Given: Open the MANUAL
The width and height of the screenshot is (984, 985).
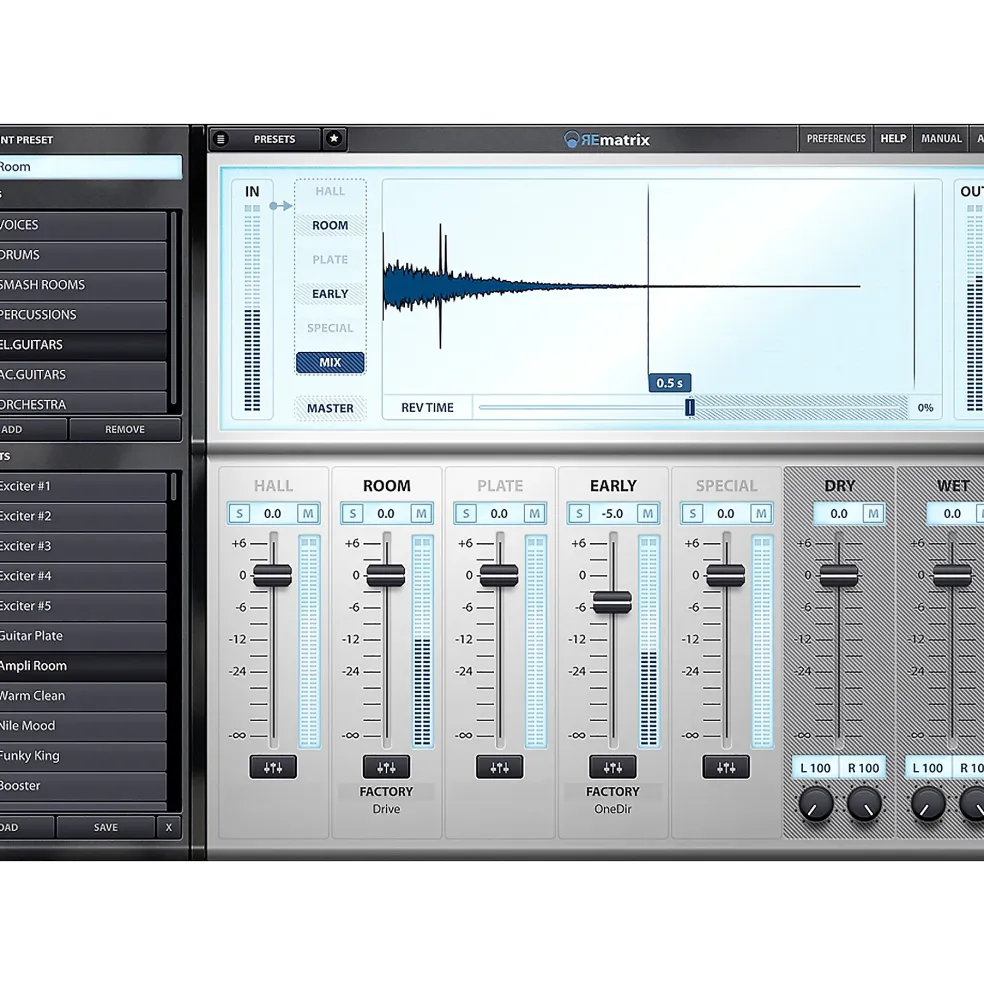Looking at the screenshot, I should coord(941,138).
